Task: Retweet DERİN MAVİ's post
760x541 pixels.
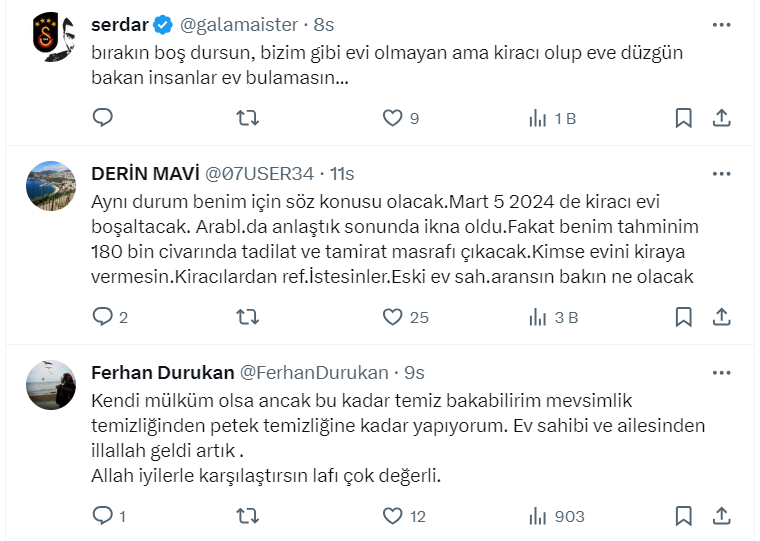Action: pos(247,317)
